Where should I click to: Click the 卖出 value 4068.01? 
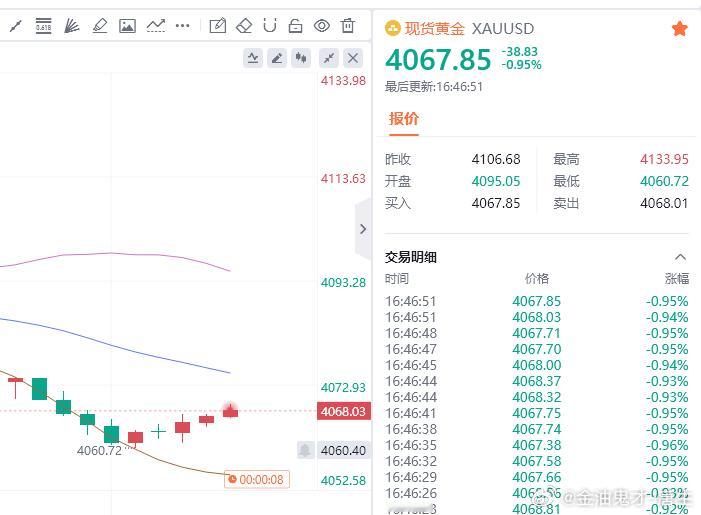coord(664,203)
